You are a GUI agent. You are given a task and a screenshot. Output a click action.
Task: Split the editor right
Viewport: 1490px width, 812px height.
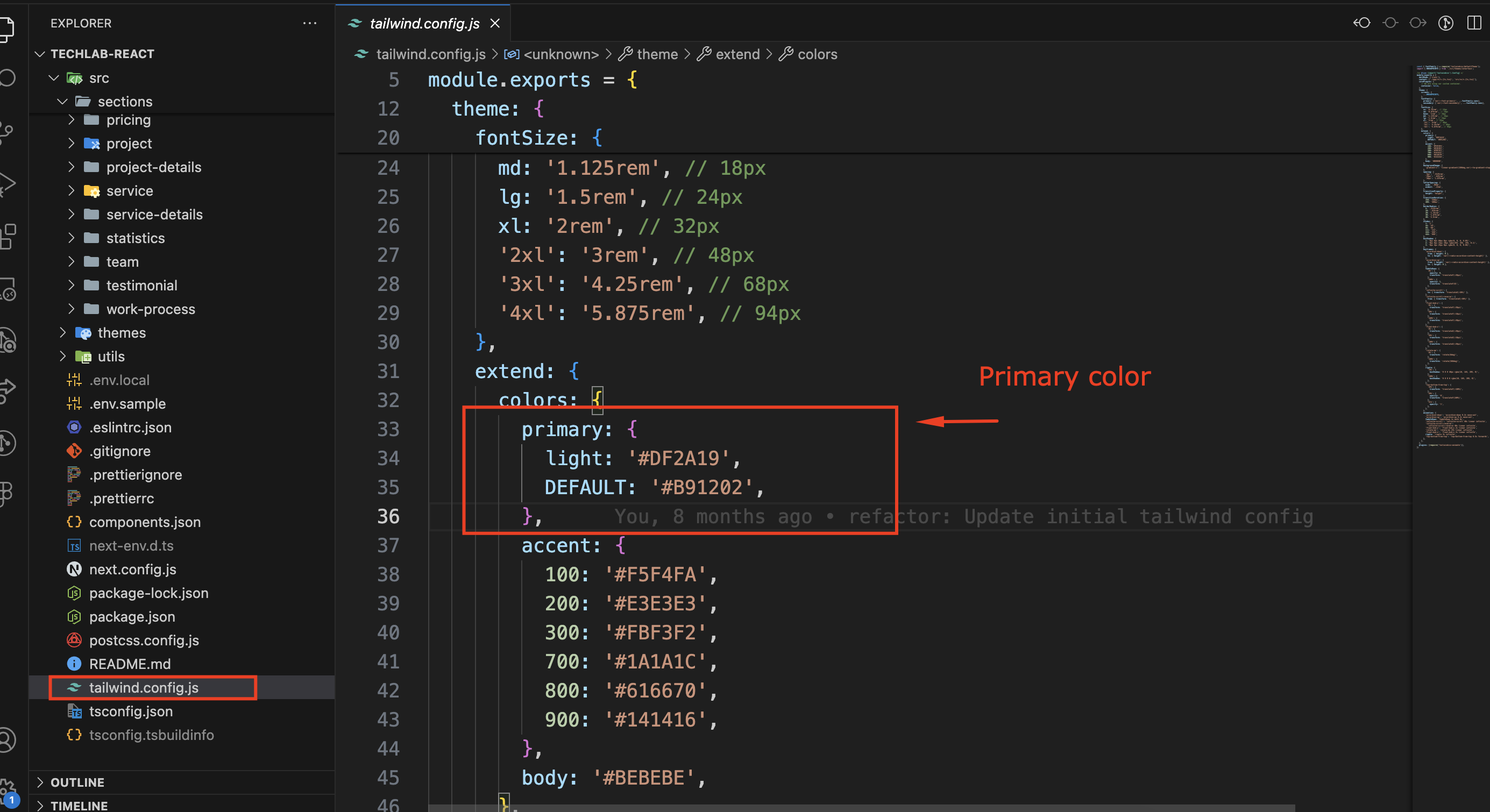(x=1474, y=23)
